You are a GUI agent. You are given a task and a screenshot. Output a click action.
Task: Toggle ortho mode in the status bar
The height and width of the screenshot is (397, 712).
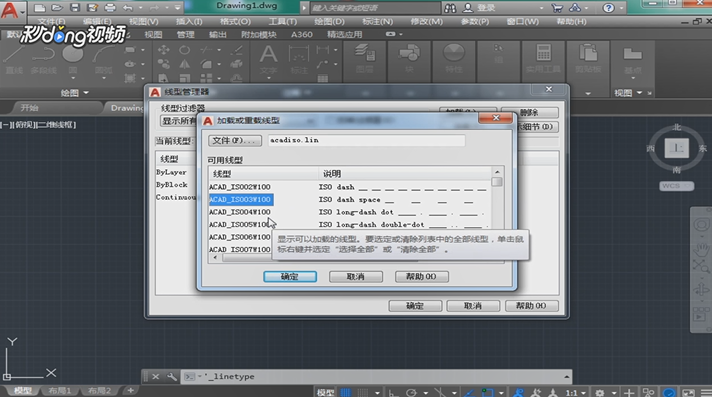[393, 392]
